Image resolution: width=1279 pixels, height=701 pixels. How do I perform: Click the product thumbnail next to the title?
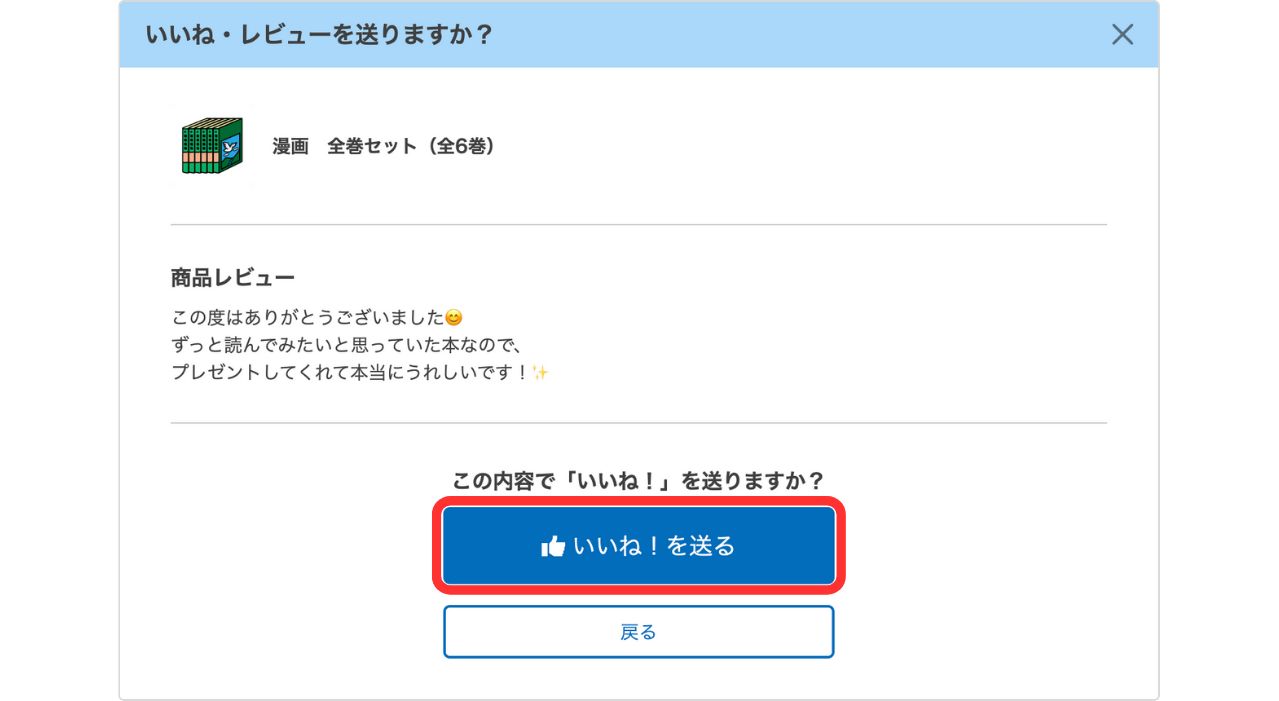pos(213,147)
